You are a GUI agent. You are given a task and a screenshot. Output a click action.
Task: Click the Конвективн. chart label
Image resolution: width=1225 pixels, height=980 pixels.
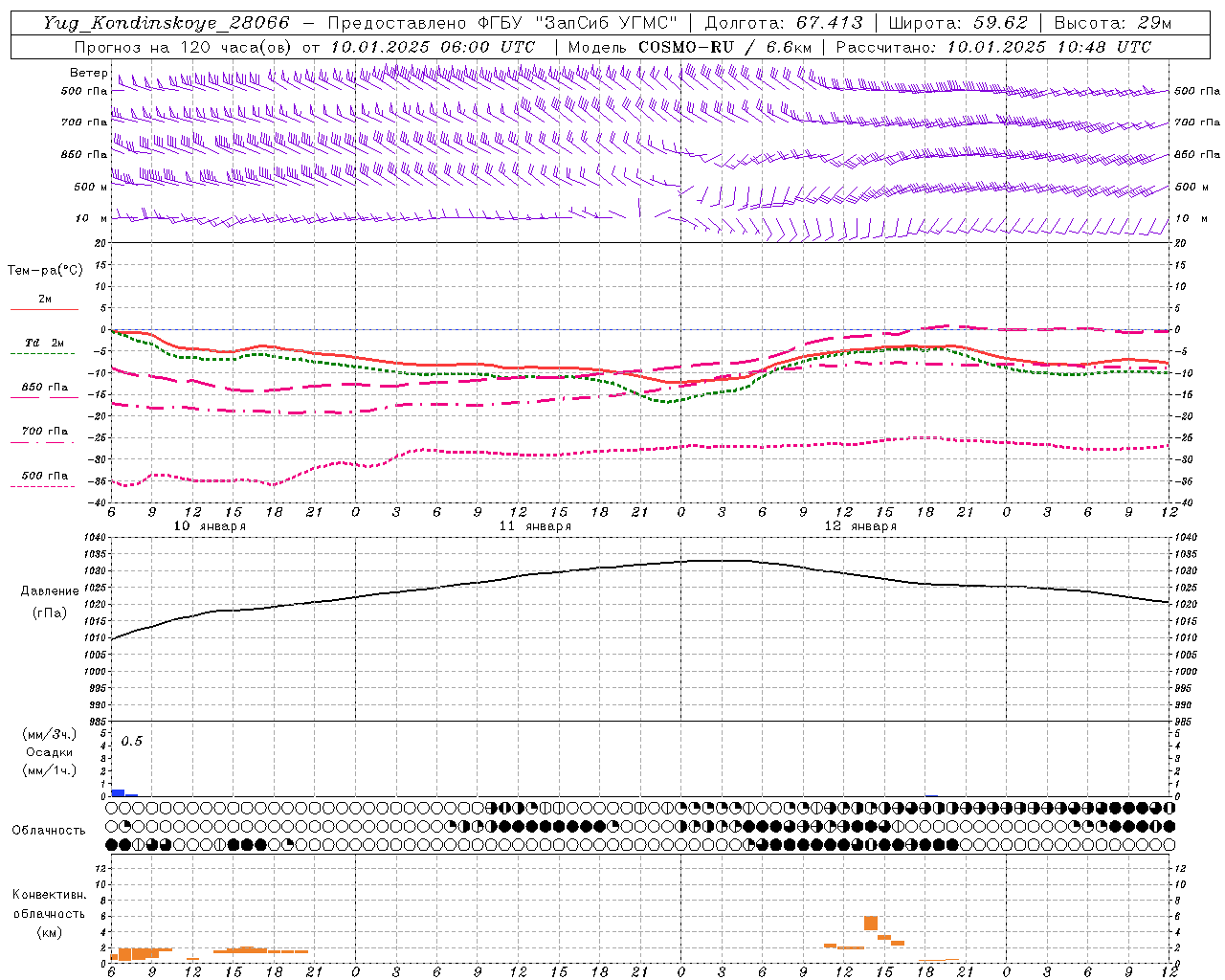coord(49,895)
